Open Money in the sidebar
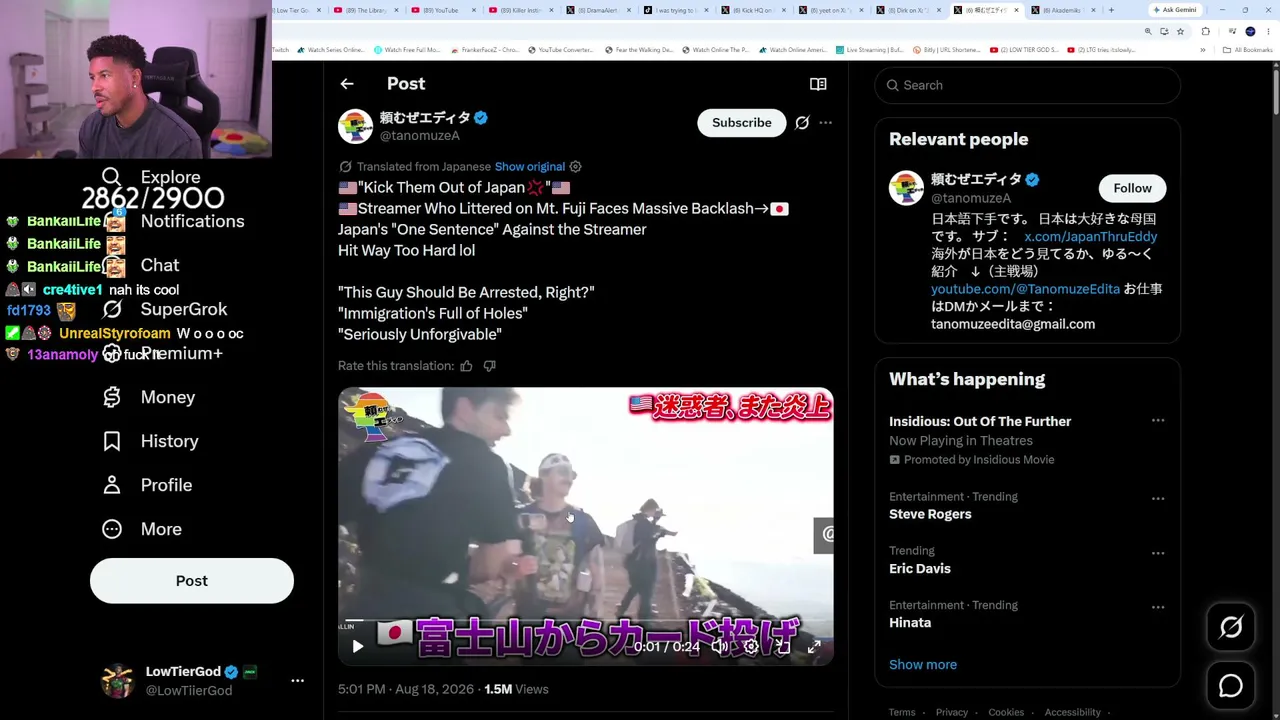The height and width of the screenshot is (720, 1280). (150, 397)
